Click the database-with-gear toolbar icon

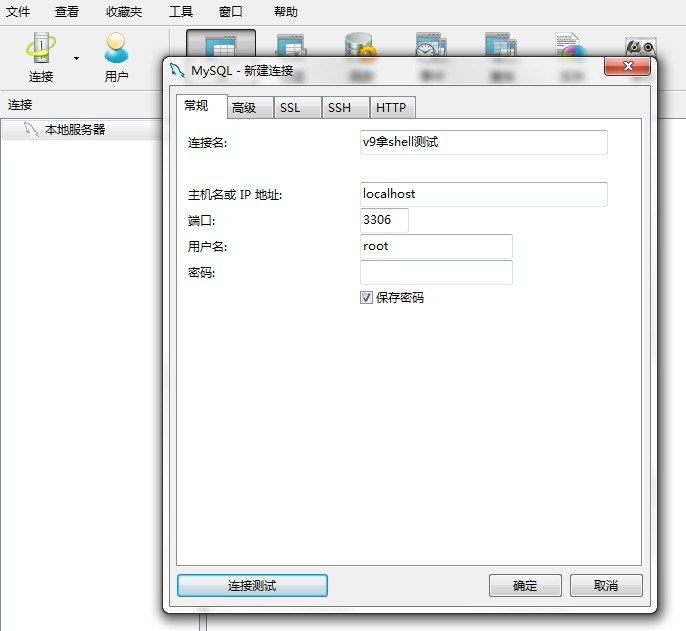pos(360,45)
